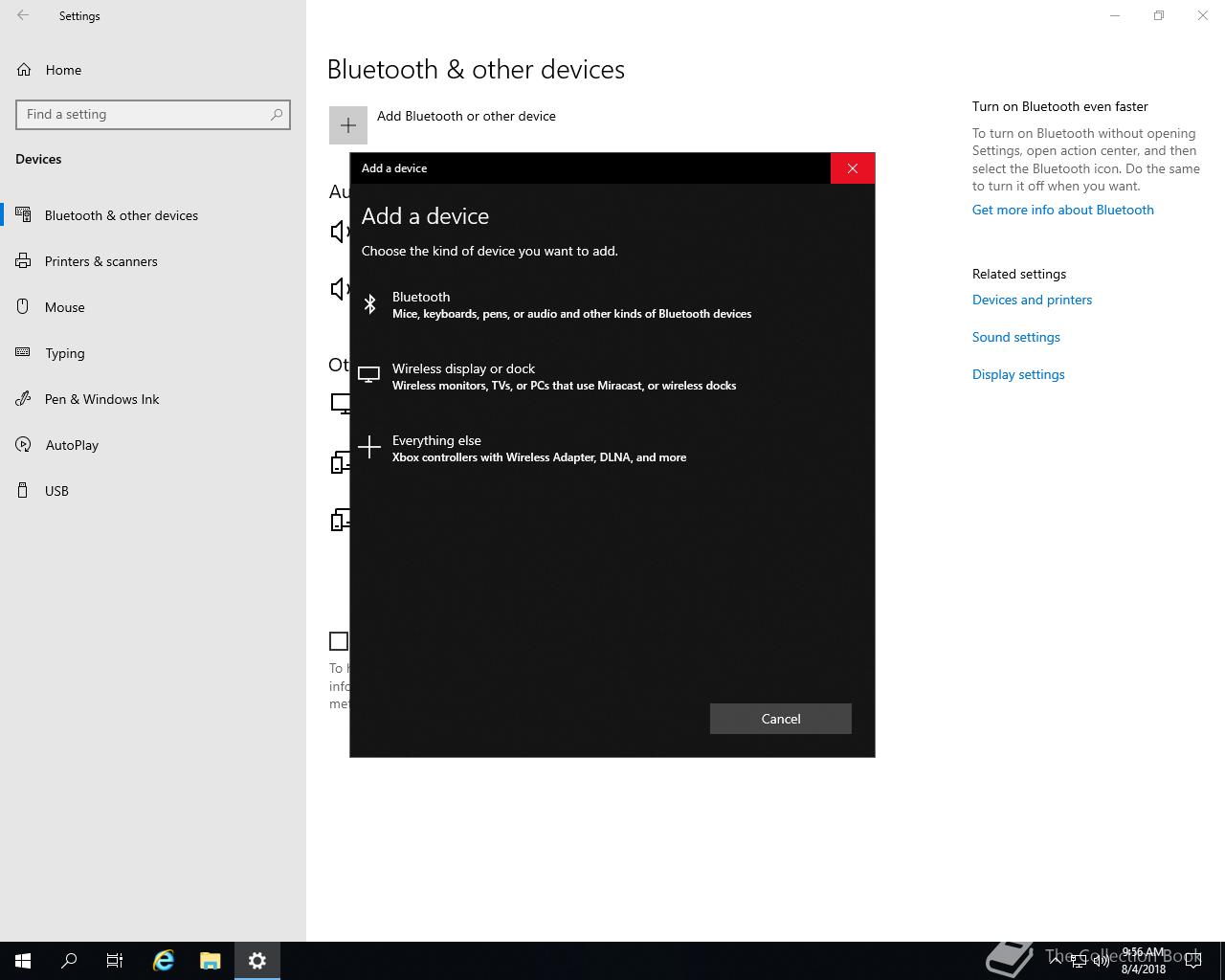
Task: Open Mouse settings page
Action: click(x=153, y=307)
